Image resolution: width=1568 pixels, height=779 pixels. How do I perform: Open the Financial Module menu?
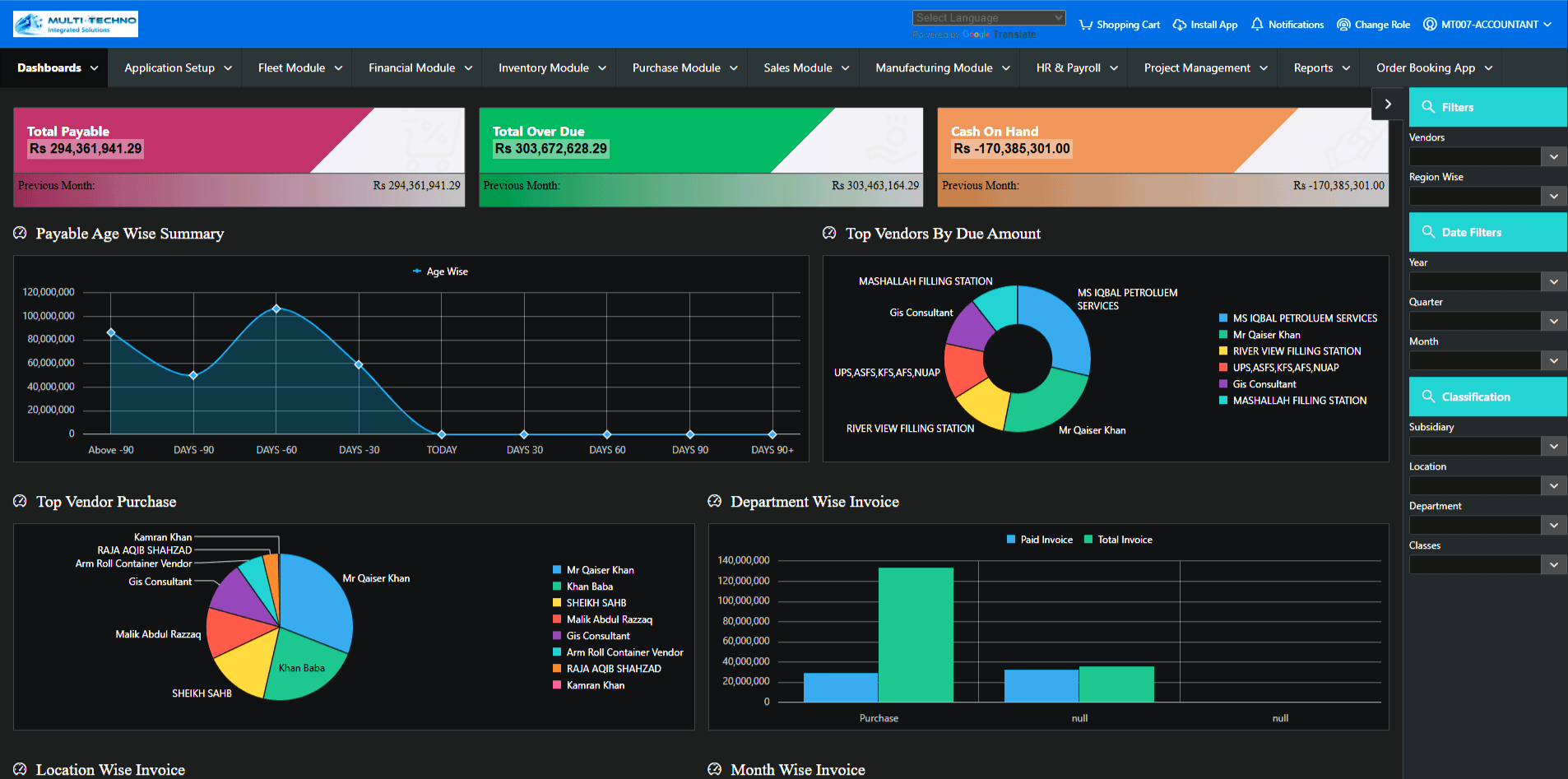click(x=416, y=67)
